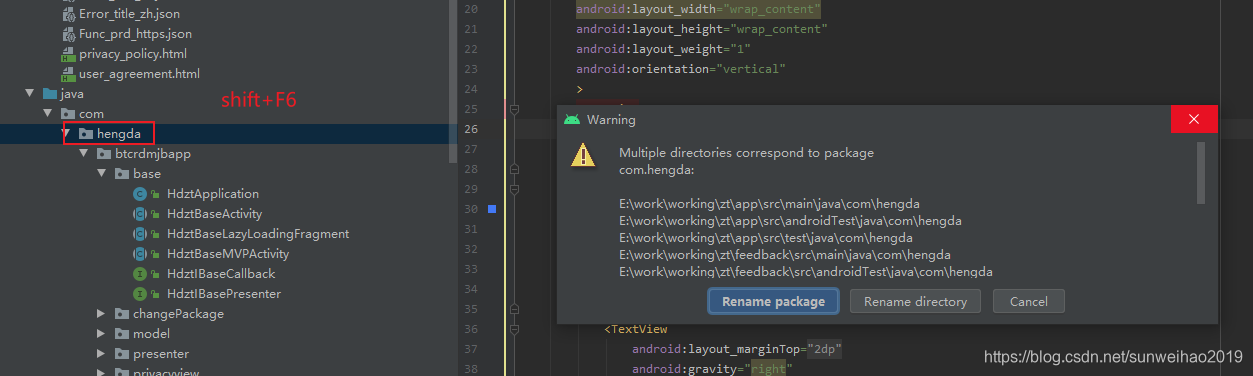The height and width of the screenshot is (376, 1253).
Task: Click blue gutter marker on line 30
Action: tap(492, 209)
